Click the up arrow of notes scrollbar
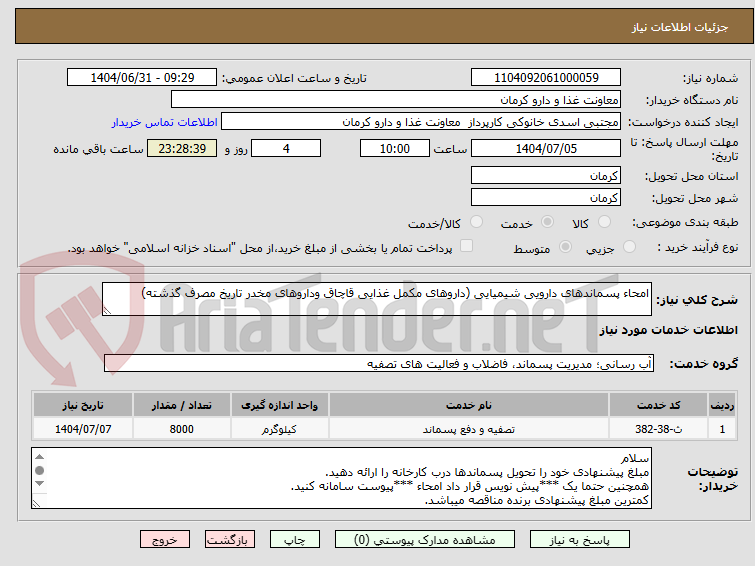 point(39,457)
